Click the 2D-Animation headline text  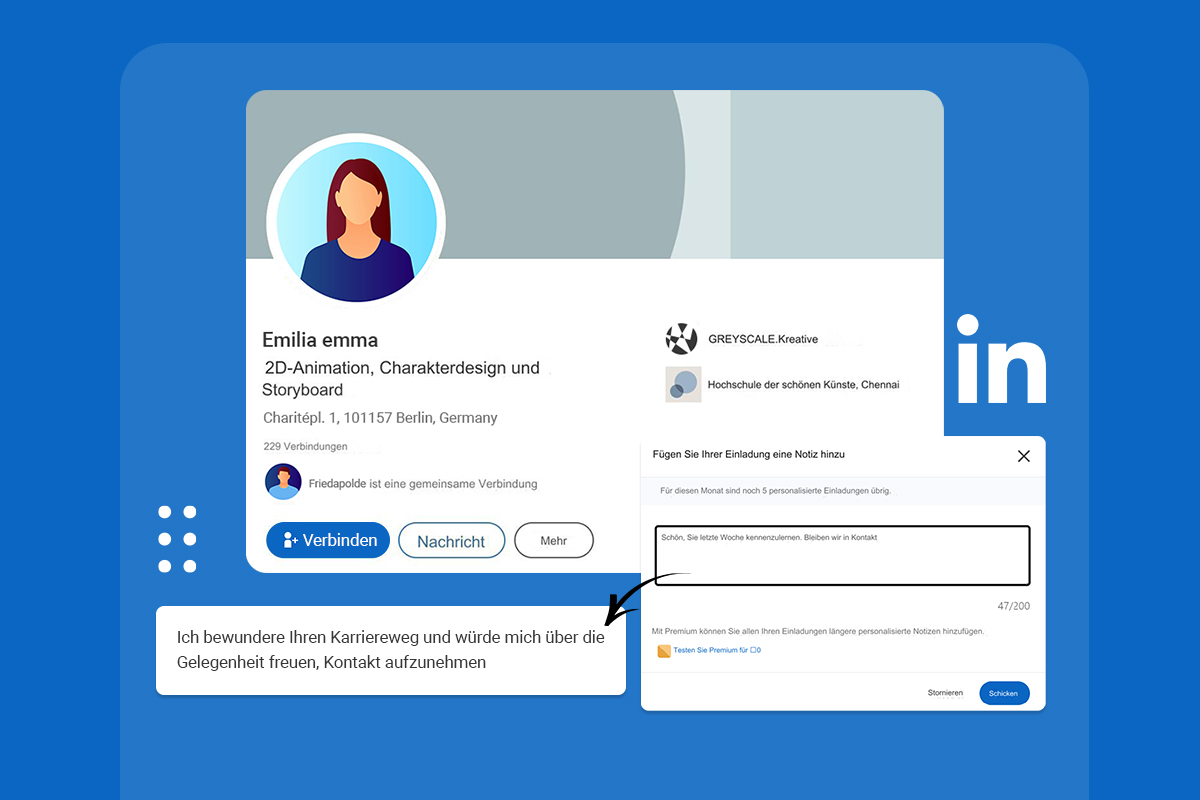coord(401,379)
